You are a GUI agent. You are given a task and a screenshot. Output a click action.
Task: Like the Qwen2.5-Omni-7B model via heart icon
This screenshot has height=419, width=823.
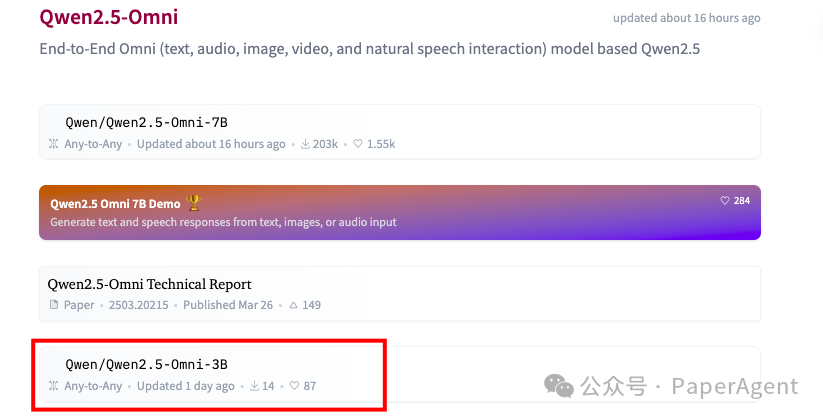358,144
